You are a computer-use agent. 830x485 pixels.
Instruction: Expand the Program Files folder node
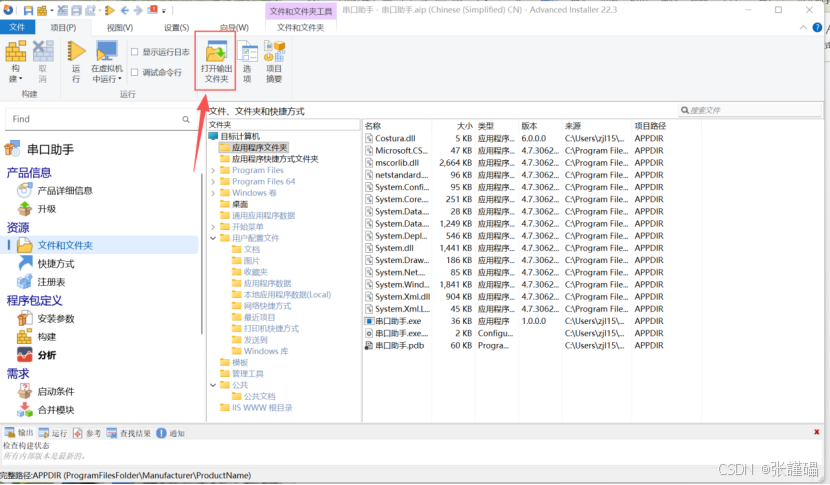213,170
